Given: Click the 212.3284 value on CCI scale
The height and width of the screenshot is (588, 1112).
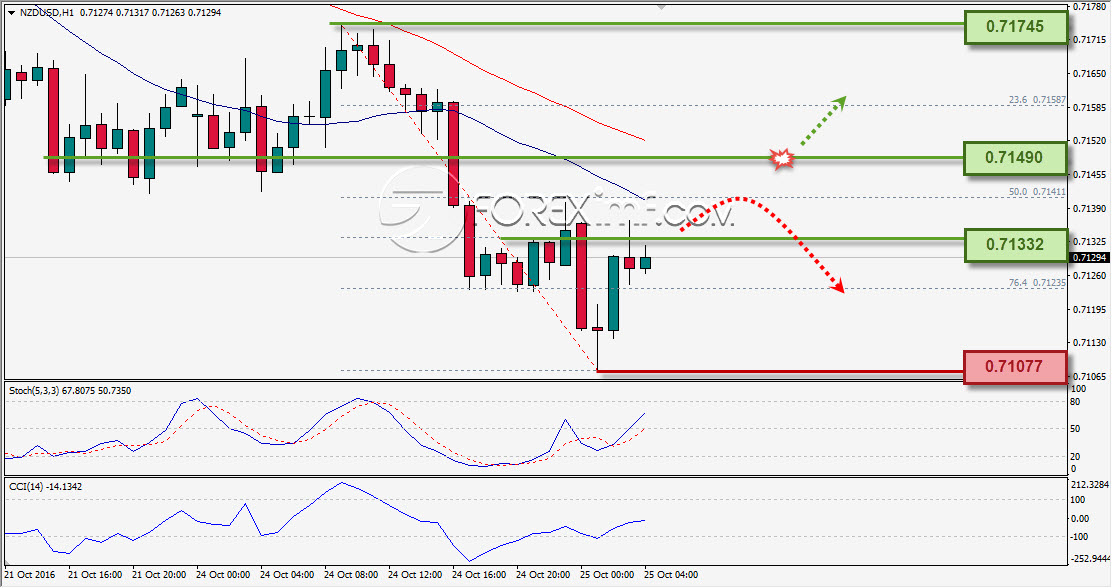Looking at the screenshot, I should pyautogui.click(x=1089, y=485).
